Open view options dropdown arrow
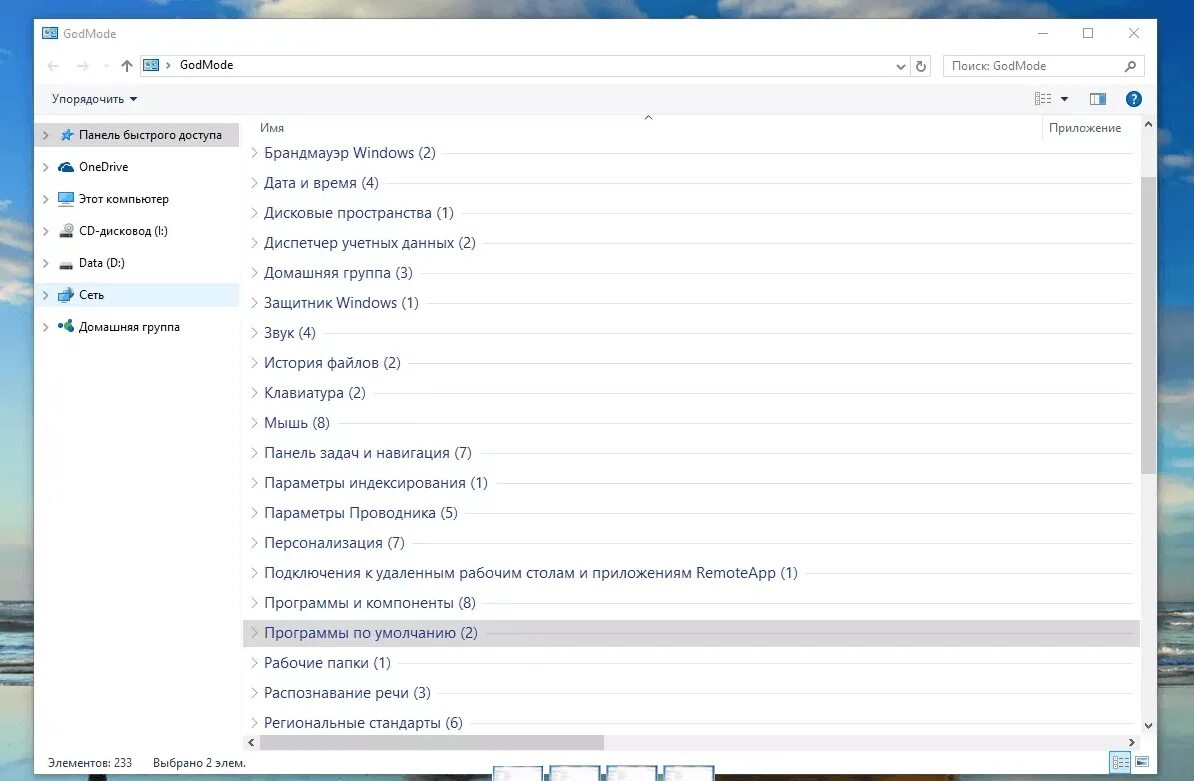Screen dimensions: 1194x781 (1065, 99)
